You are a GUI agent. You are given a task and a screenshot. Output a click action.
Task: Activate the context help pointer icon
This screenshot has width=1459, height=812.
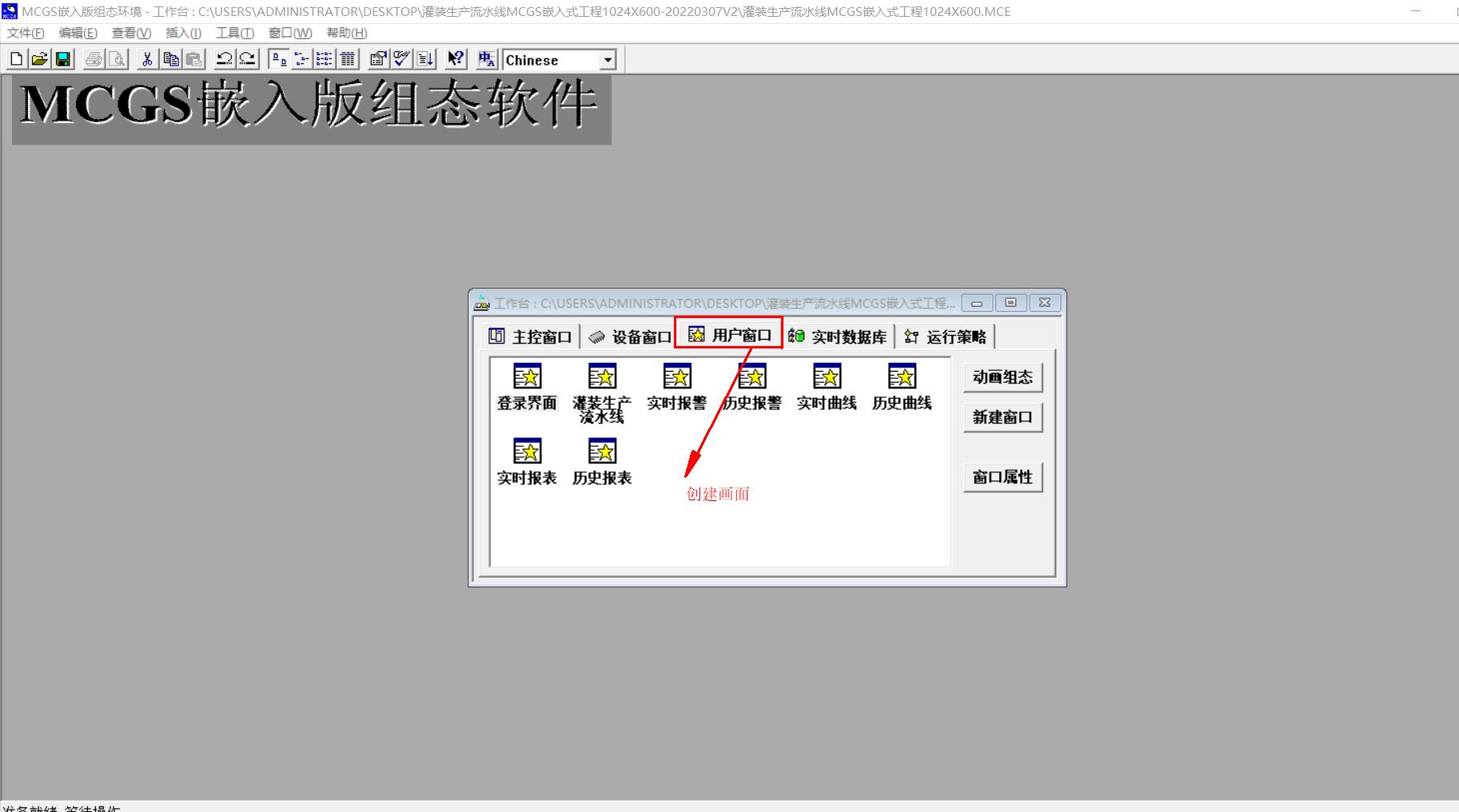456,59
